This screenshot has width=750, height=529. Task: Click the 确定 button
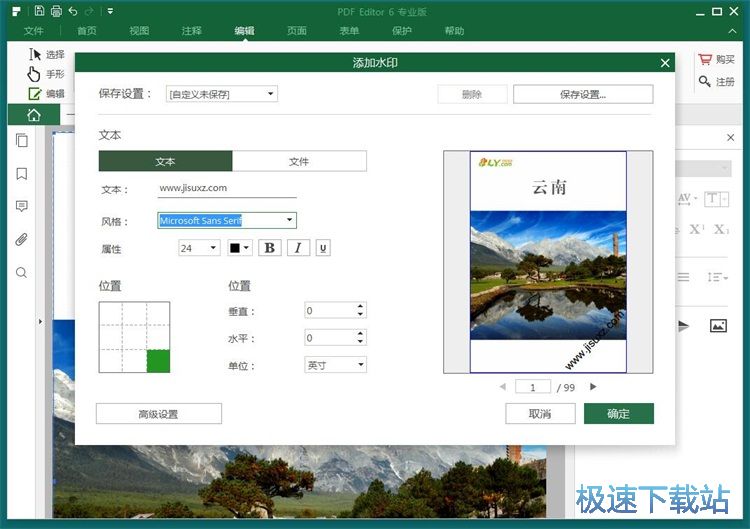point(619,413)
